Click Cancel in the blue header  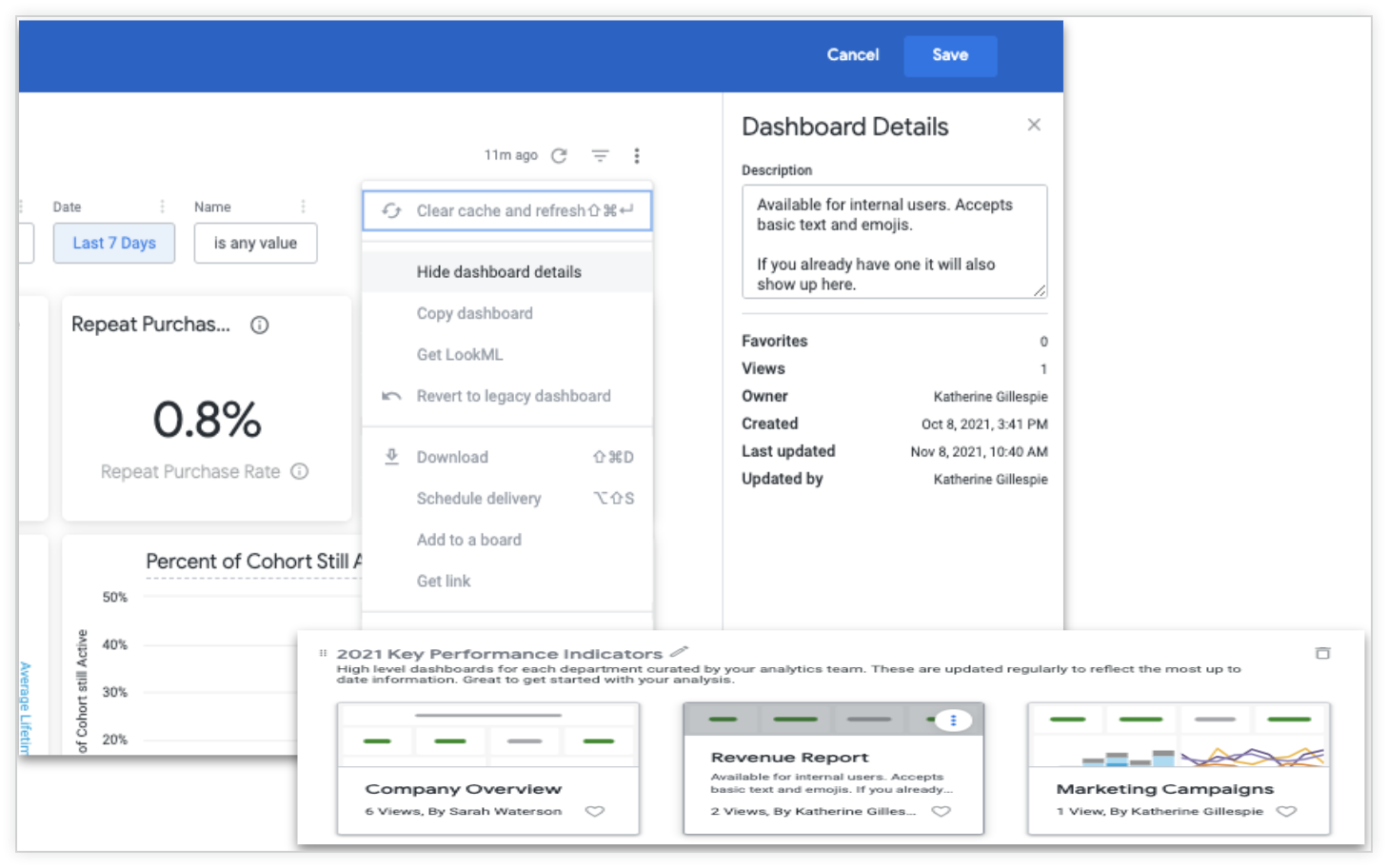pos(852,55)
